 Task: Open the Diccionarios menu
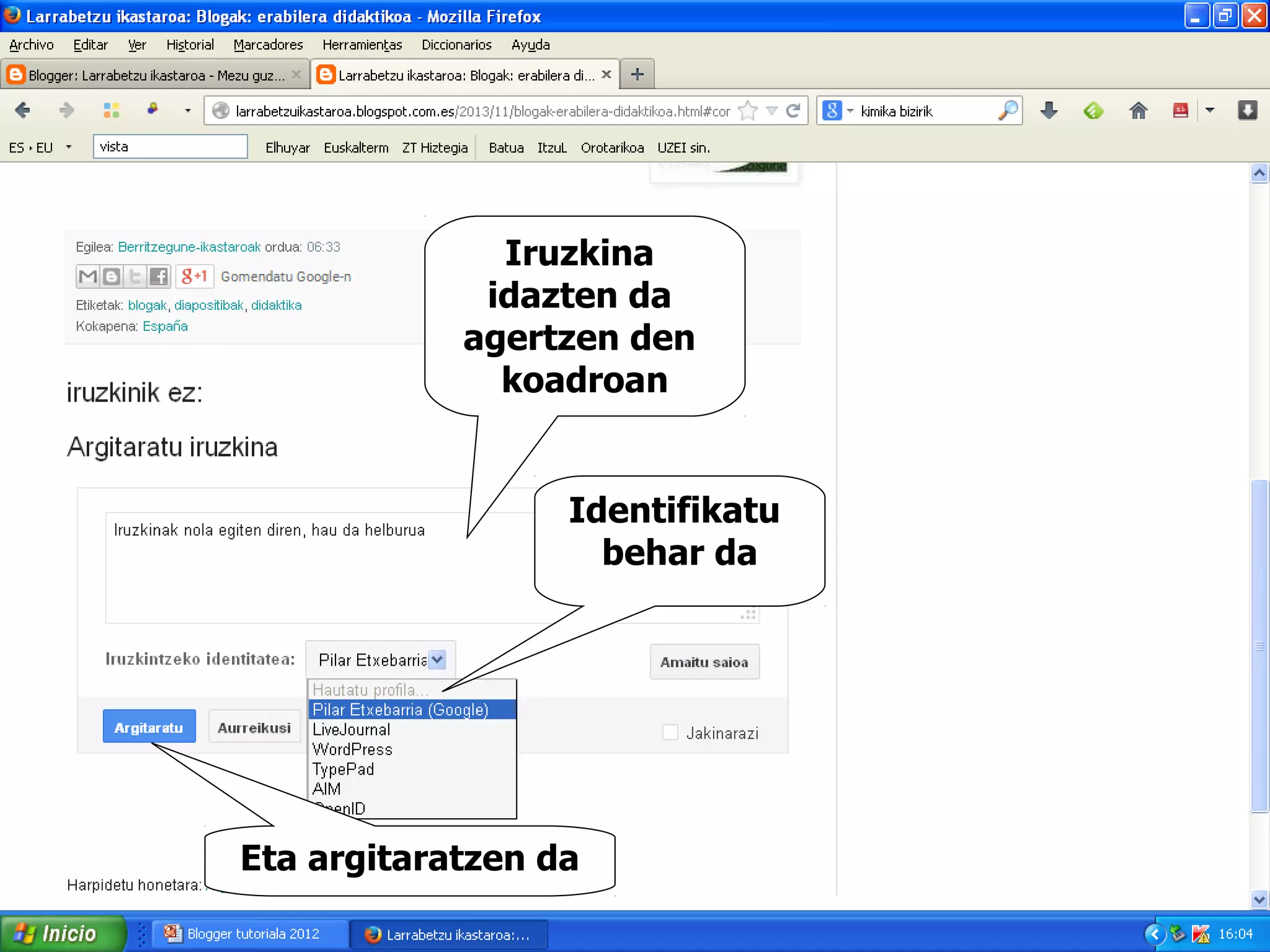(x=456, y=45)
